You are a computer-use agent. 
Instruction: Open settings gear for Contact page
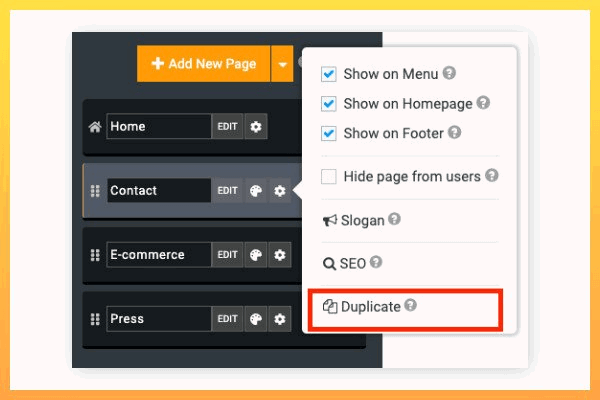[280, 190]
